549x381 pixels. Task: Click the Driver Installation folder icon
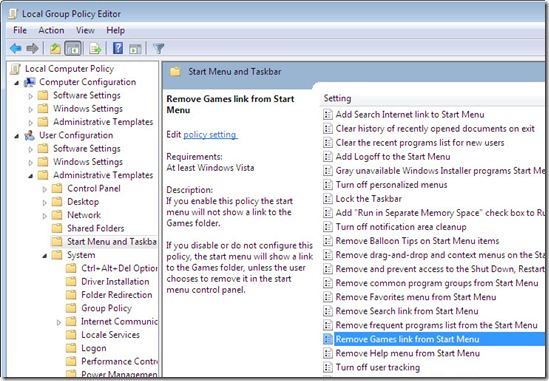pos(71,282)
